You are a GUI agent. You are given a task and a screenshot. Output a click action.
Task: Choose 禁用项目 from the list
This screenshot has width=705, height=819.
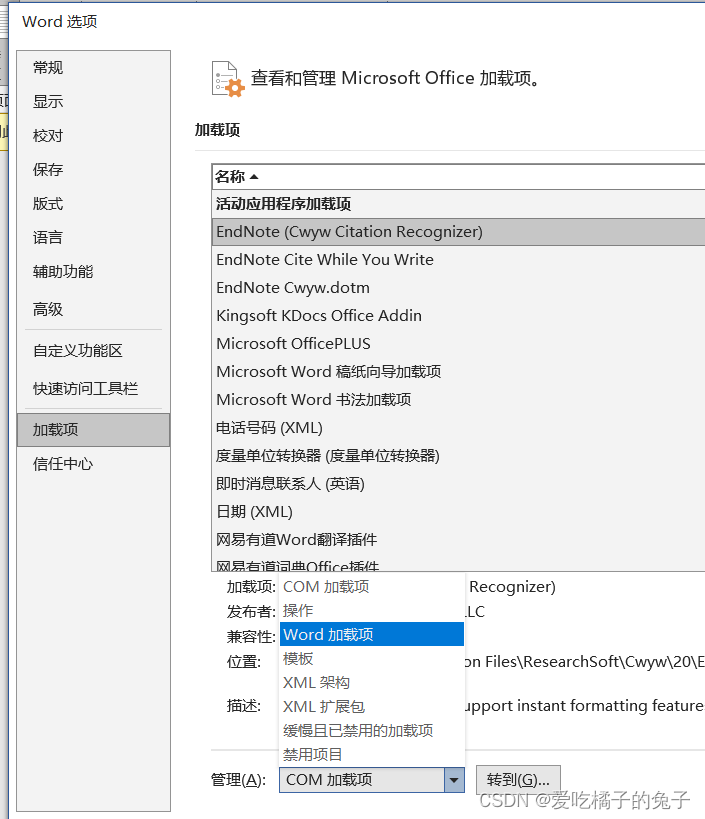tap(372, 755)
